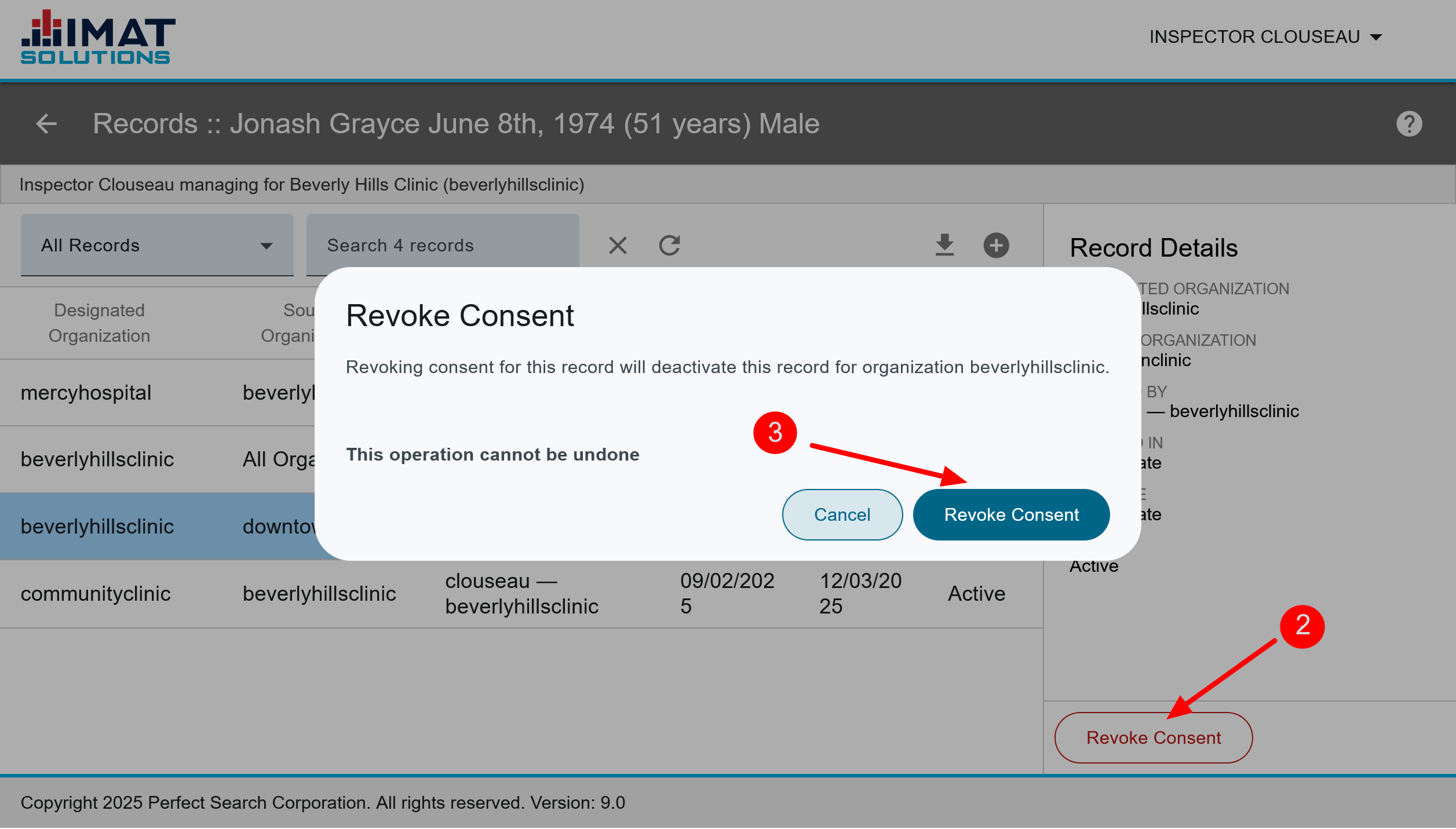Expand the All Records filter dropdown
The height and width of the screenshot is (829, 1456).
click(156, 246)
